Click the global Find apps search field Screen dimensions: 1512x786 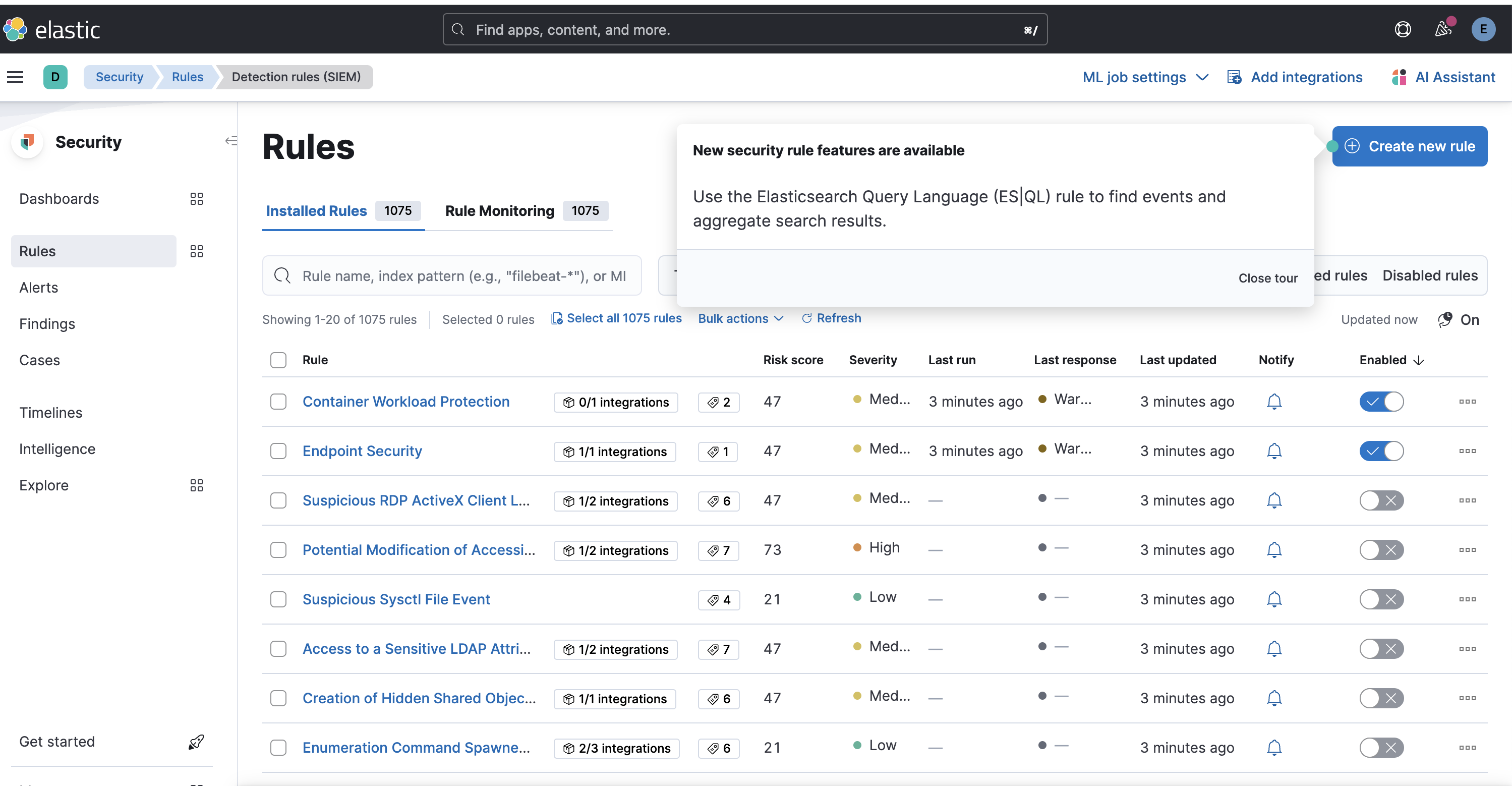[745, 29]
